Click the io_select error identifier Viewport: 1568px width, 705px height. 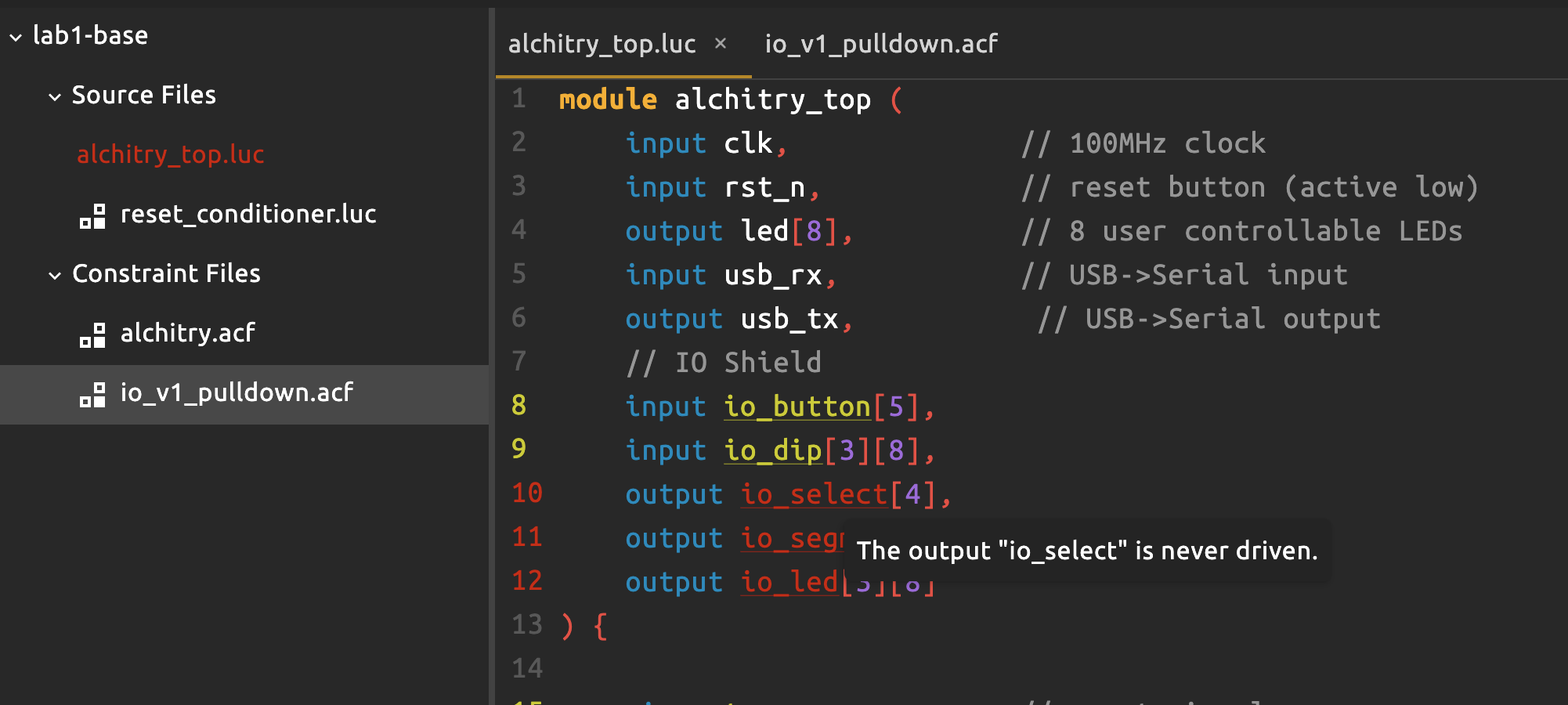[813, 494]
